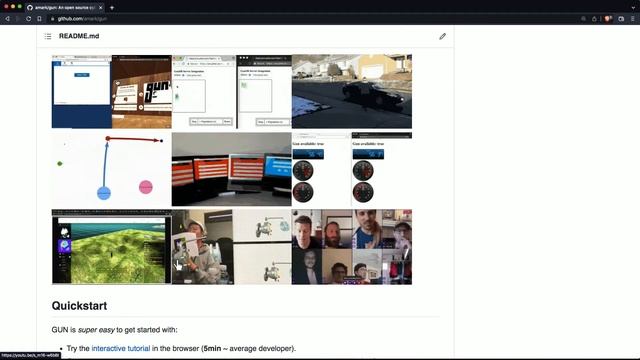Screen dimensions: 640x360
Task: Open the man with white helmet thumbnail
Action: click(x=203, y=247)
